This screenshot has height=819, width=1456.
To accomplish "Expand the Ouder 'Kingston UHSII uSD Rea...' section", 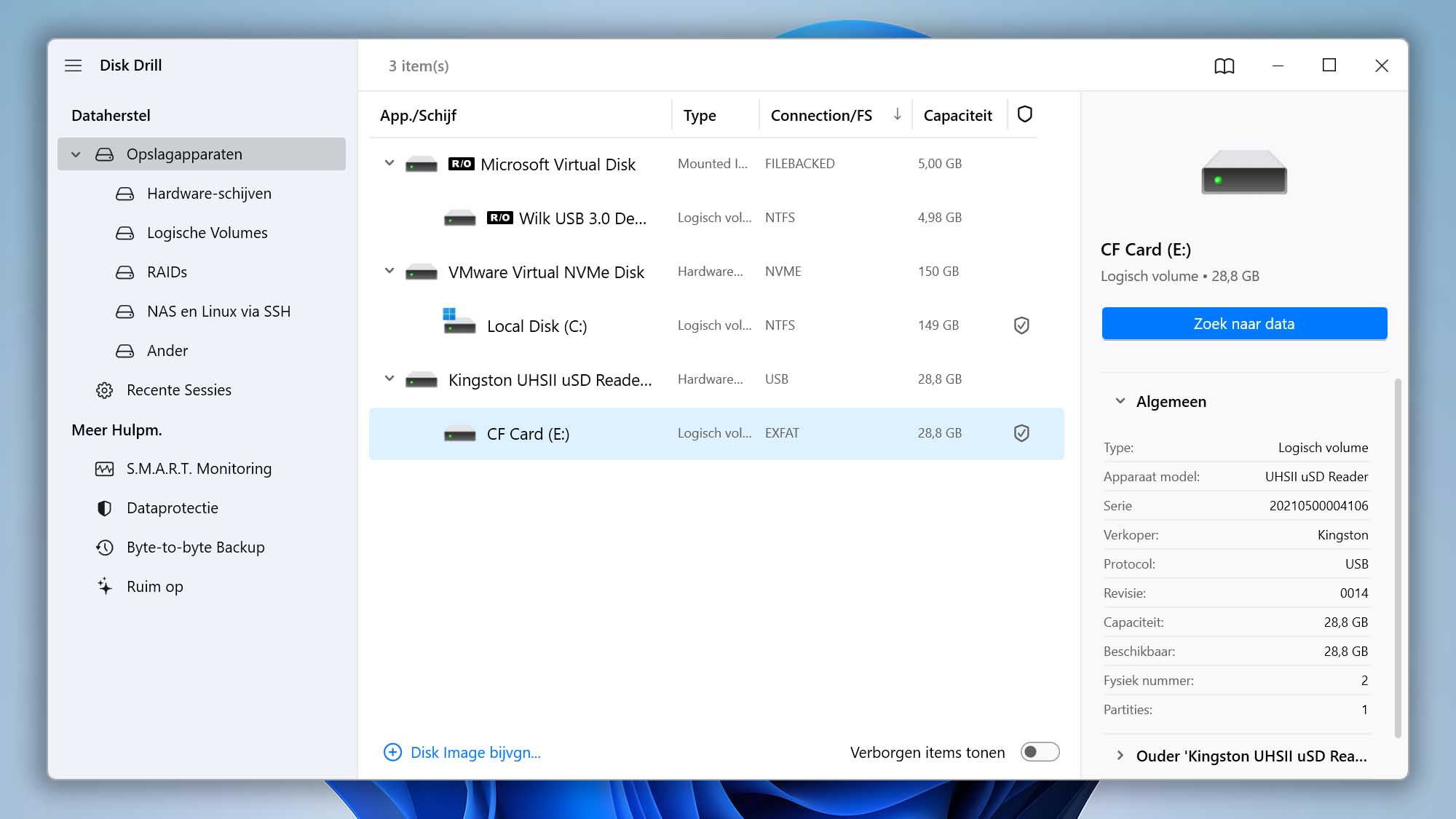I will (1120, 756).
